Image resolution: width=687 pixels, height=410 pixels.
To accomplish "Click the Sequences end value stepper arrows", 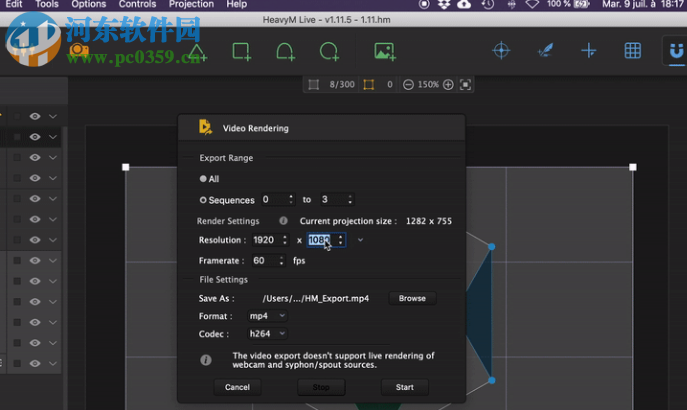I will pos(350,199).
